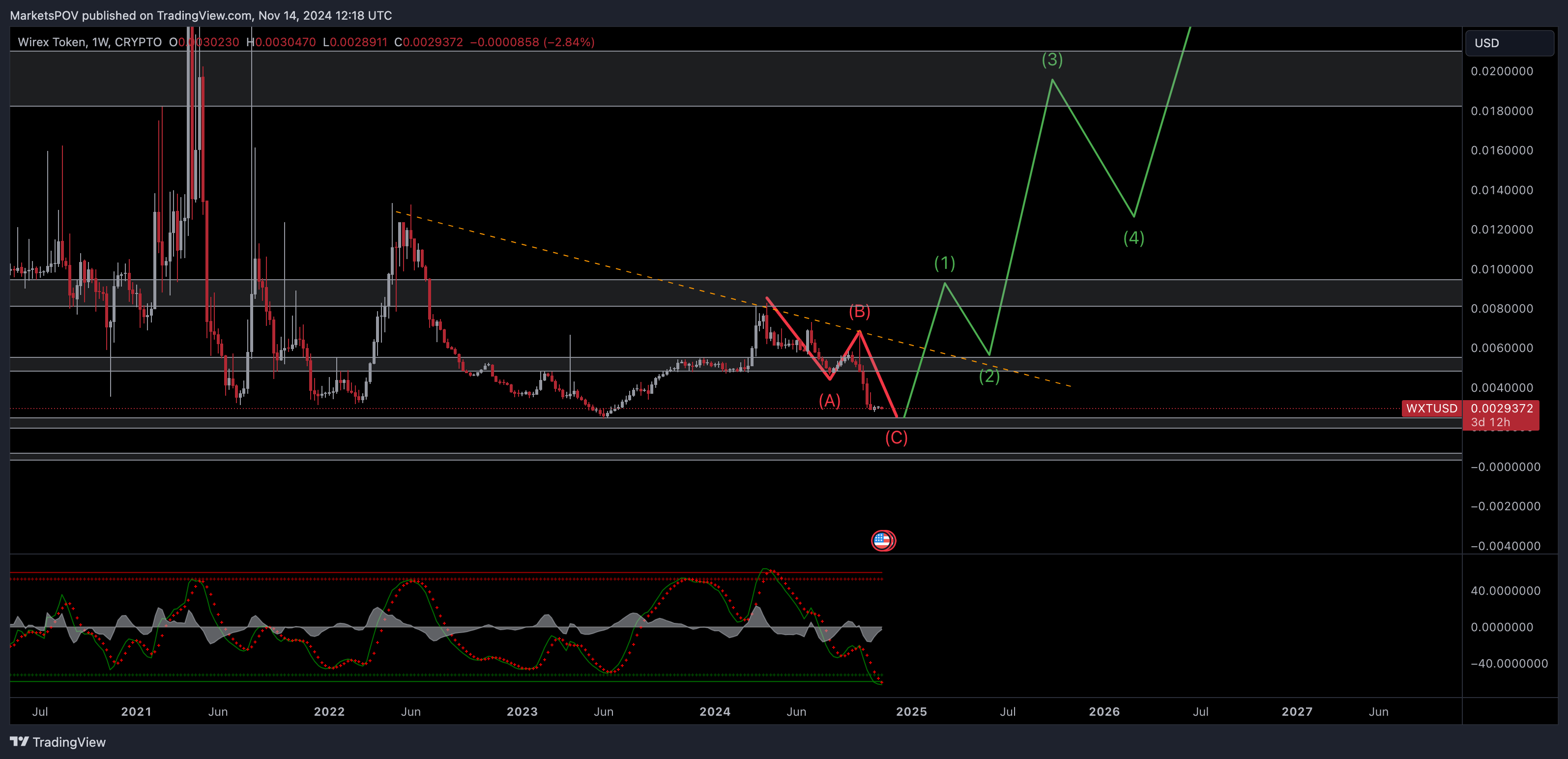Click the 0.0000000 indicator axis label
This screenshot has height=759, width=1568.
pos(1502,627)
